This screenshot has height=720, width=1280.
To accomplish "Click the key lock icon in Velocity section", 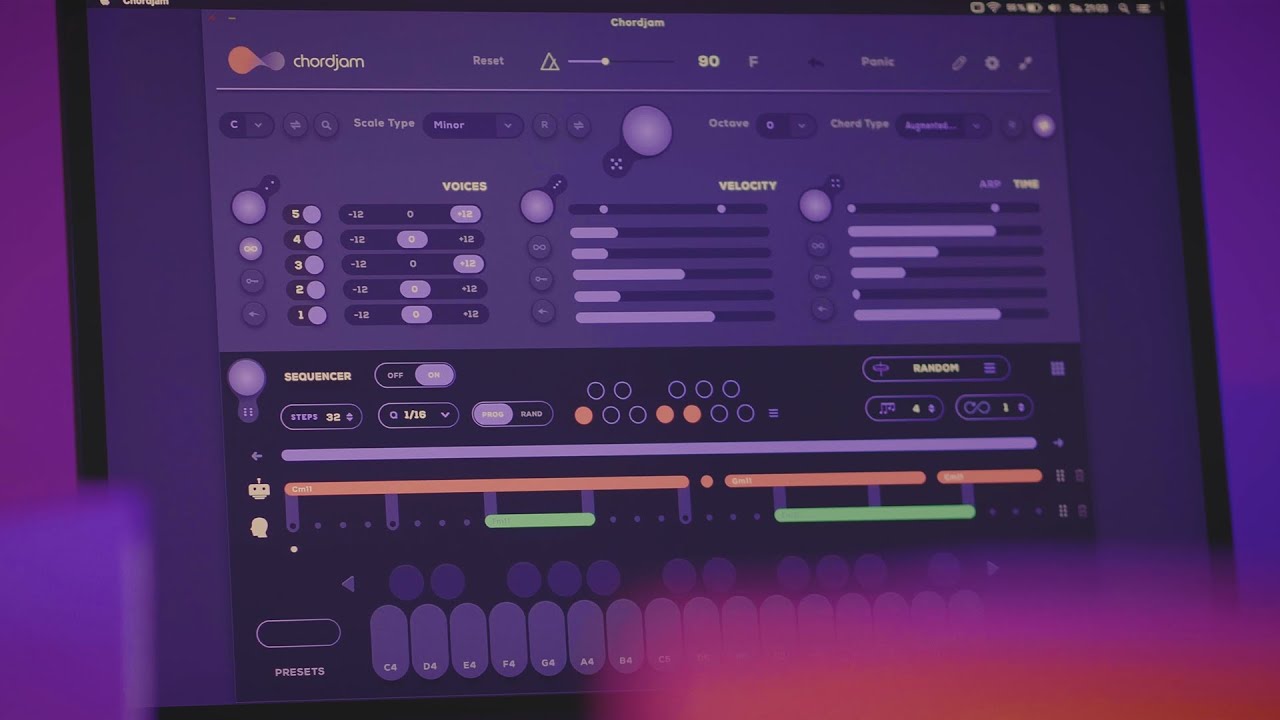I will (x=541, y=280).
